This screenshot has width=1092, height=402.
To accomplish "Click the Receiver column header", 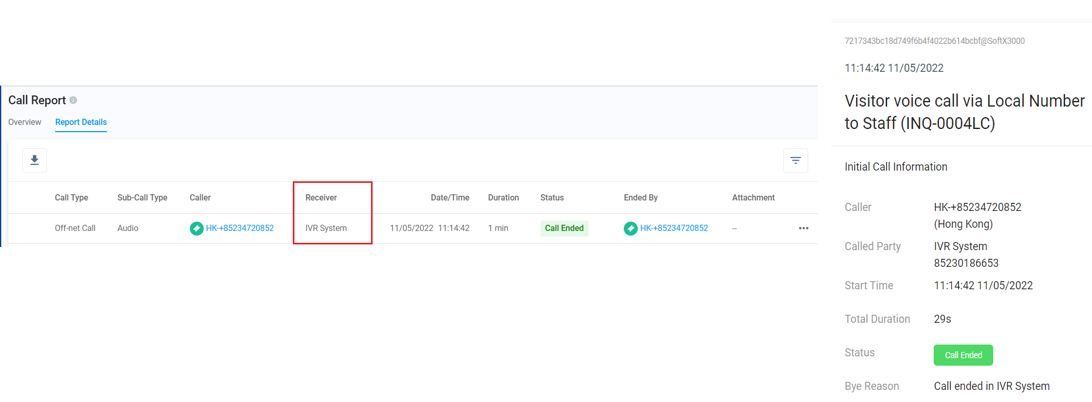I will (321, 198).
